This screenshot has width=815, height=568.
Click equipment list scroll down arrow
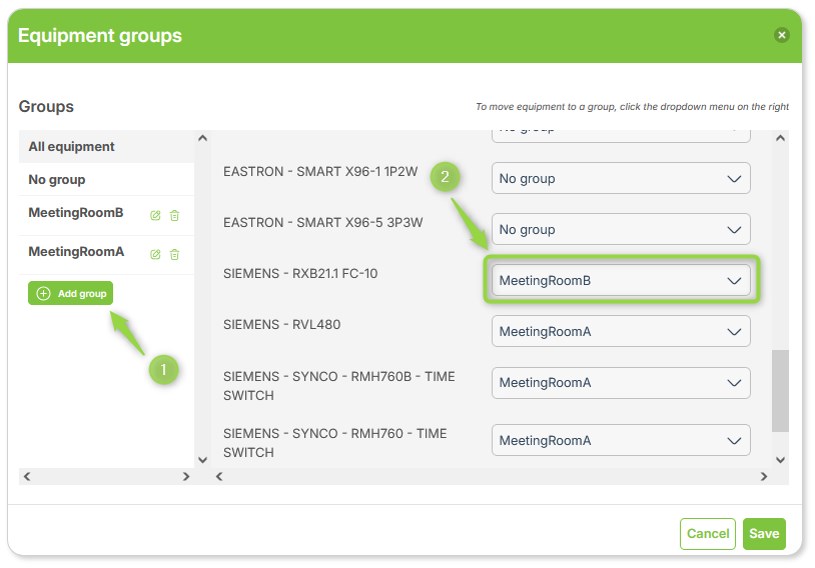point(780,459)
